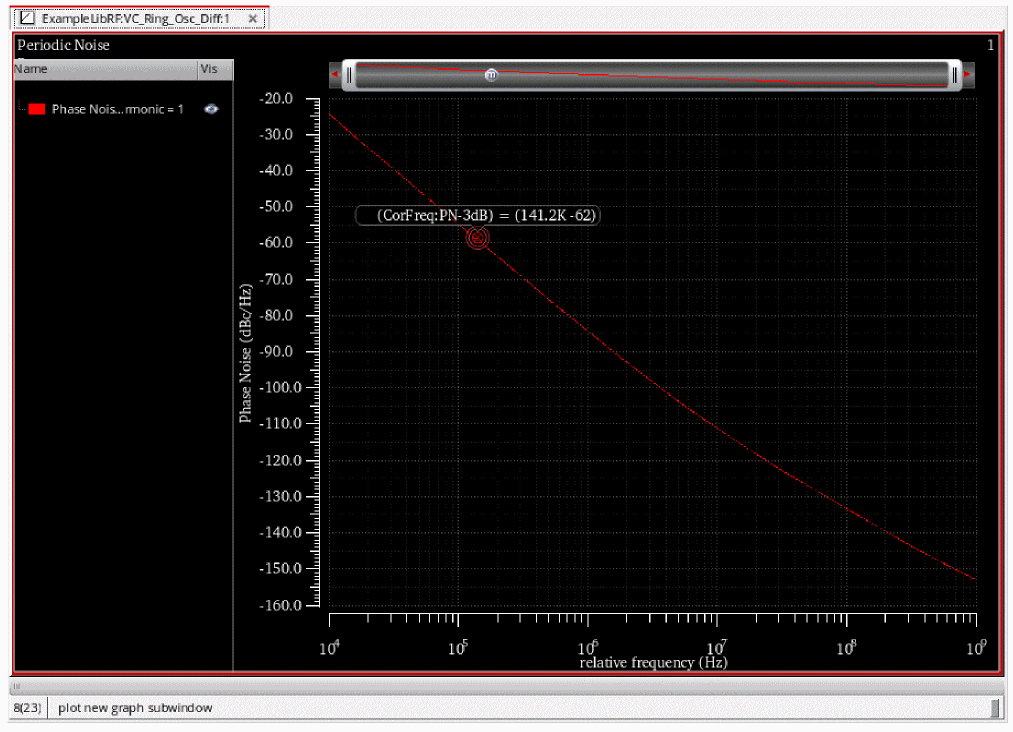Click the Phase Noise (dBc/Hz) Y-axis label
This screenshot has height=732, width=1013.
click(x=245, y=352)
